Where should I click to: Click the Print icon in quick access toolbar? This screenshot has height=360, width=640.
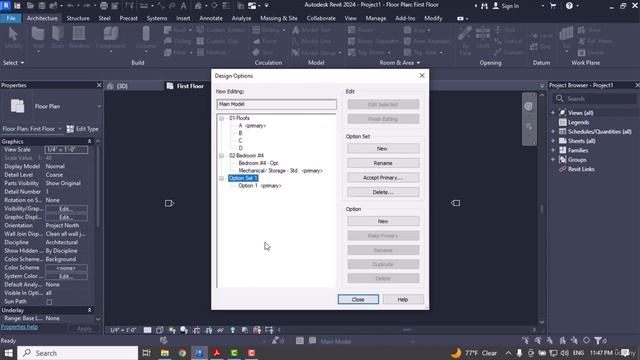tap(104, 6)
